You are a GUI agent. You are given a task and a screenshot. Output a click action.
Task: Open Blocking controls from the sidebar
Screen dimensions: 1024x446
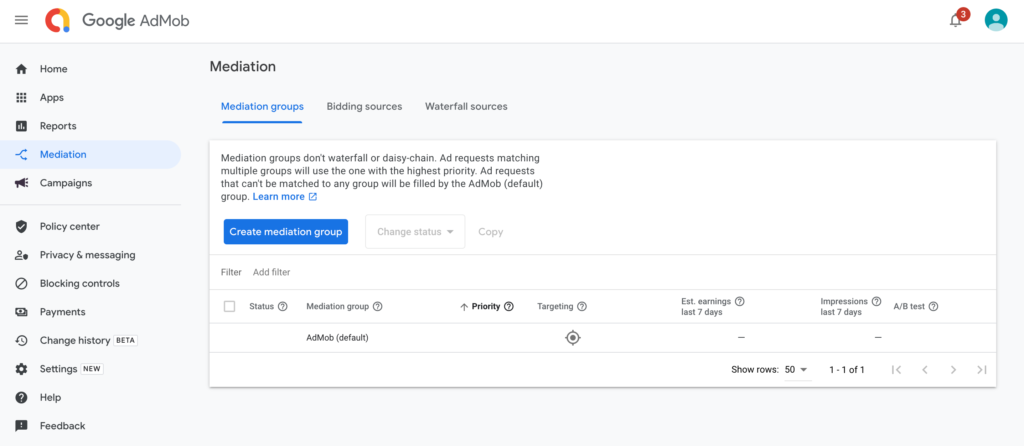click(x=79, y=284)
